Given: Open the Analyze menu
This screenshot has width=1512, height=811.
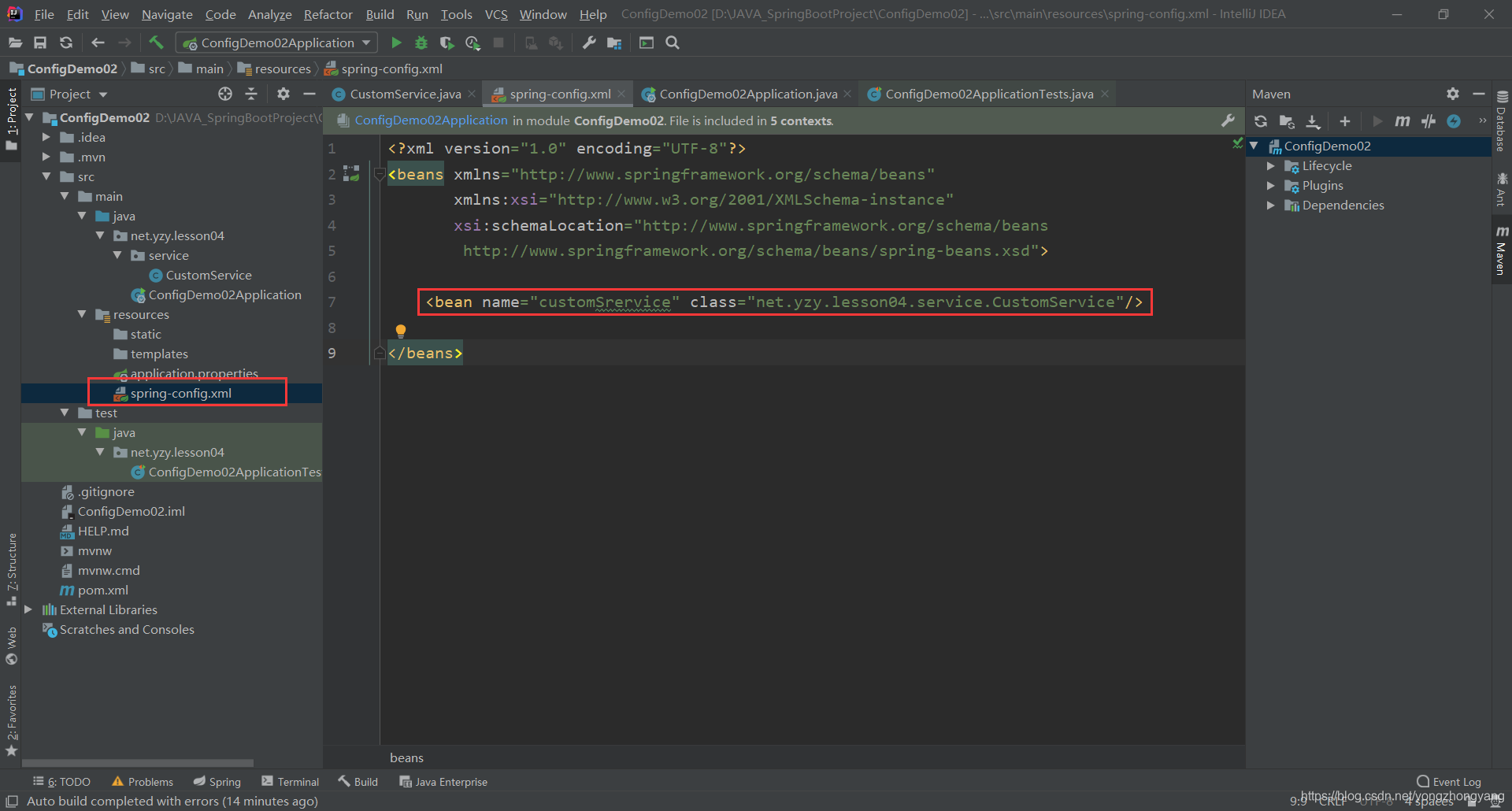Looking at the screenshot, I should point(269,14).
